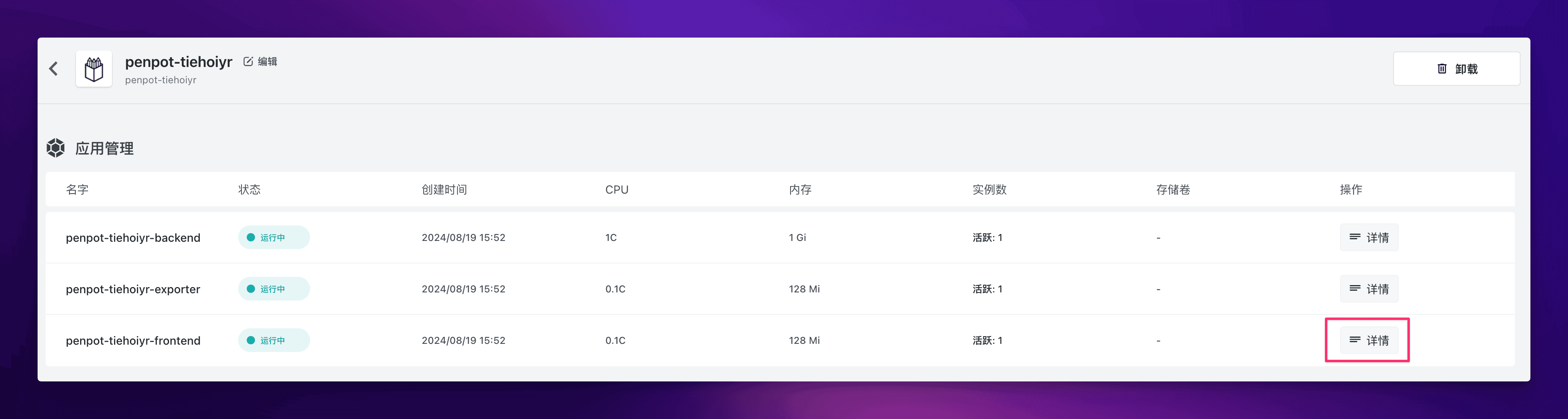Click the penpot app logo icon

tap(94, 69)
